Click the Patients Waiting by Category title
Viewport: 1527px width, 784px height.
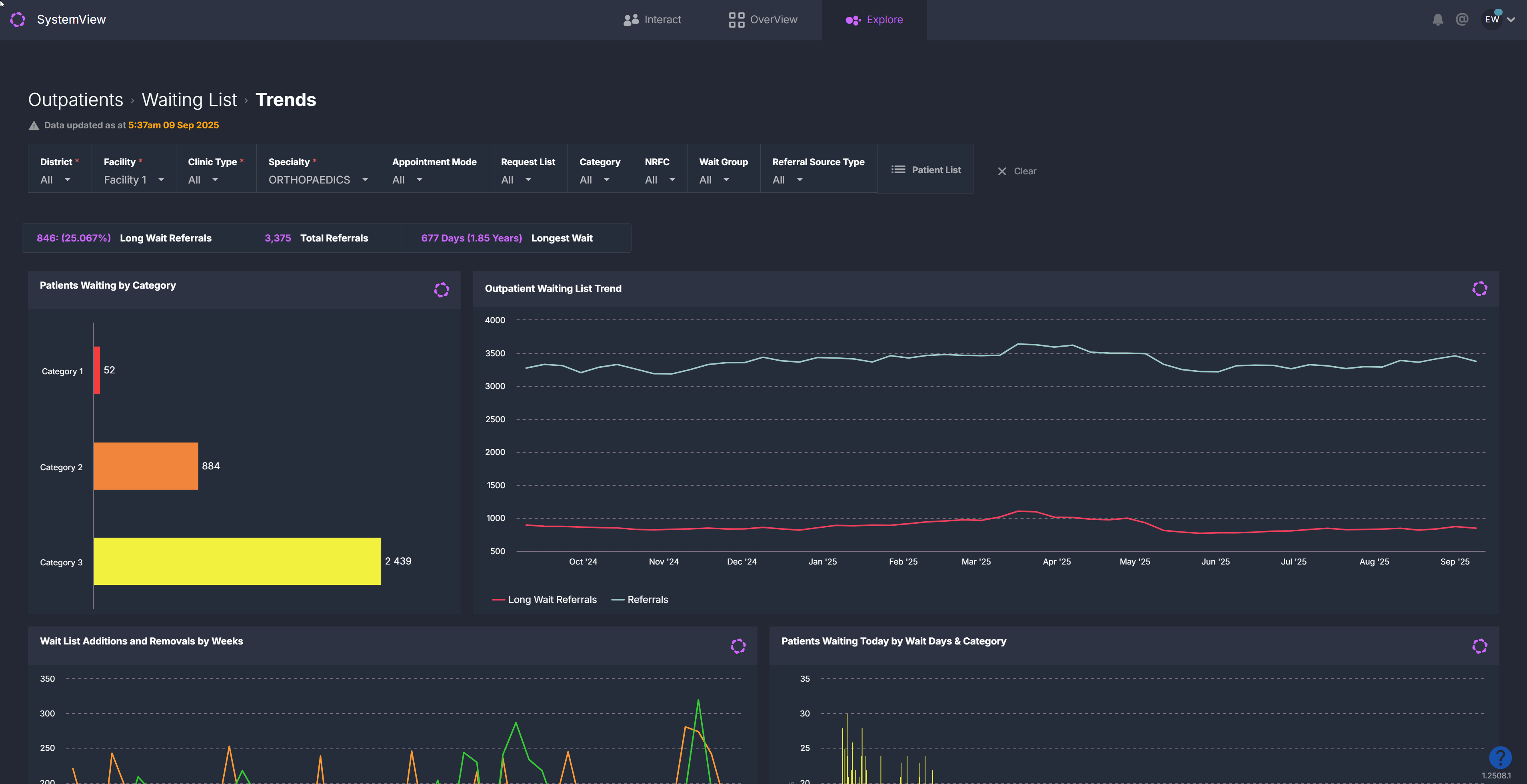108,285
